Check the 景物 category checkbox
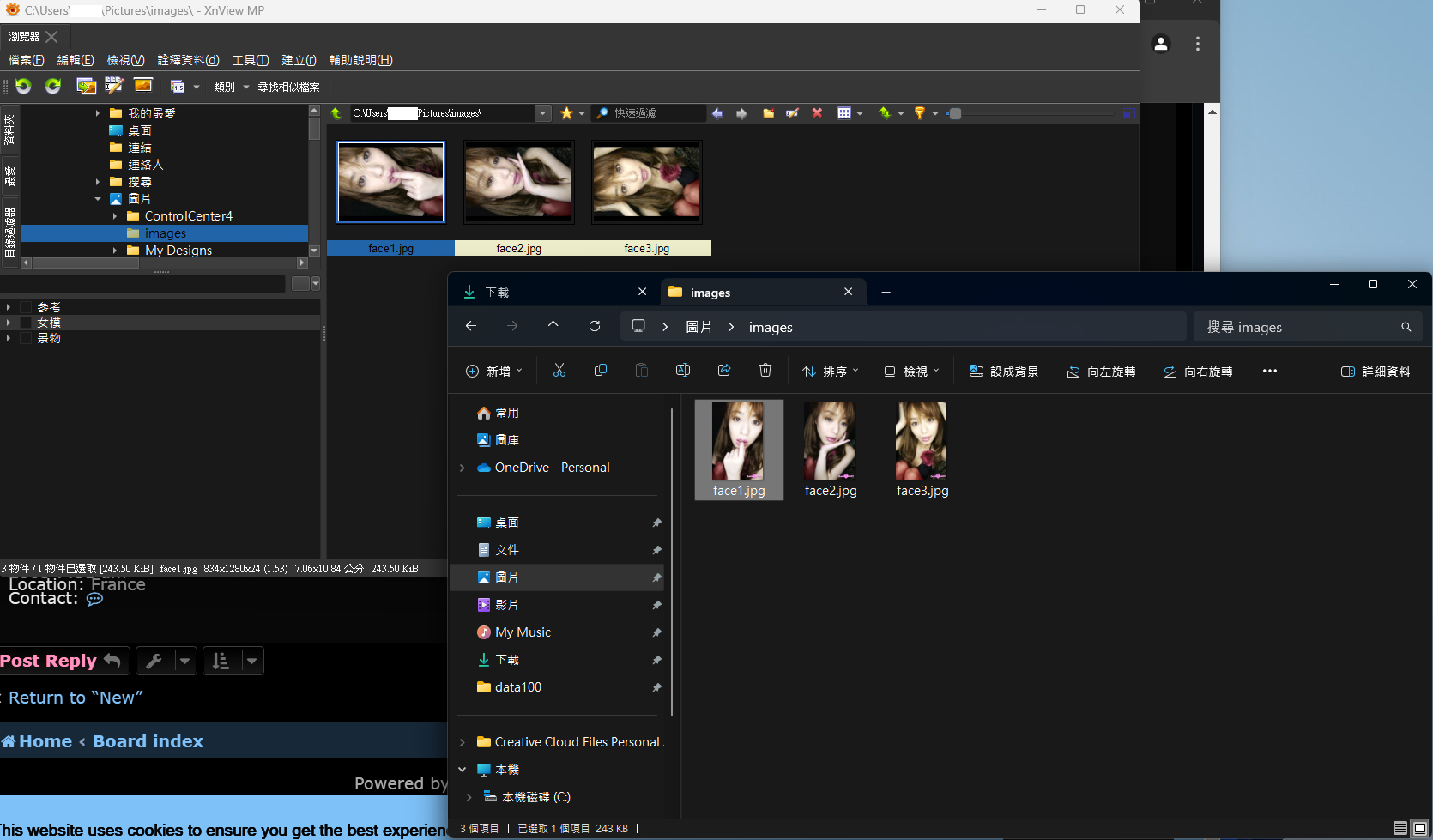Viewport: 1433px width, 840px height. [x=26, y=338]
